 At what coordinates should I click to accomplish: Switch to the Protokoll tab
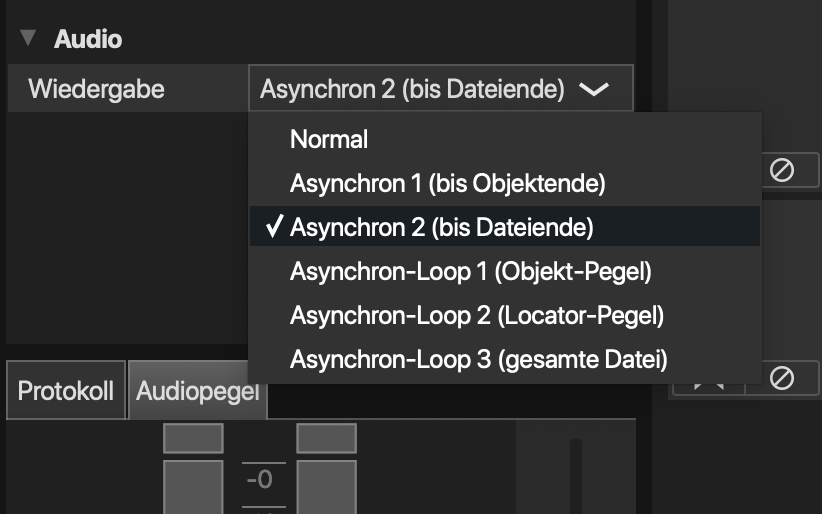pos(66,390)
